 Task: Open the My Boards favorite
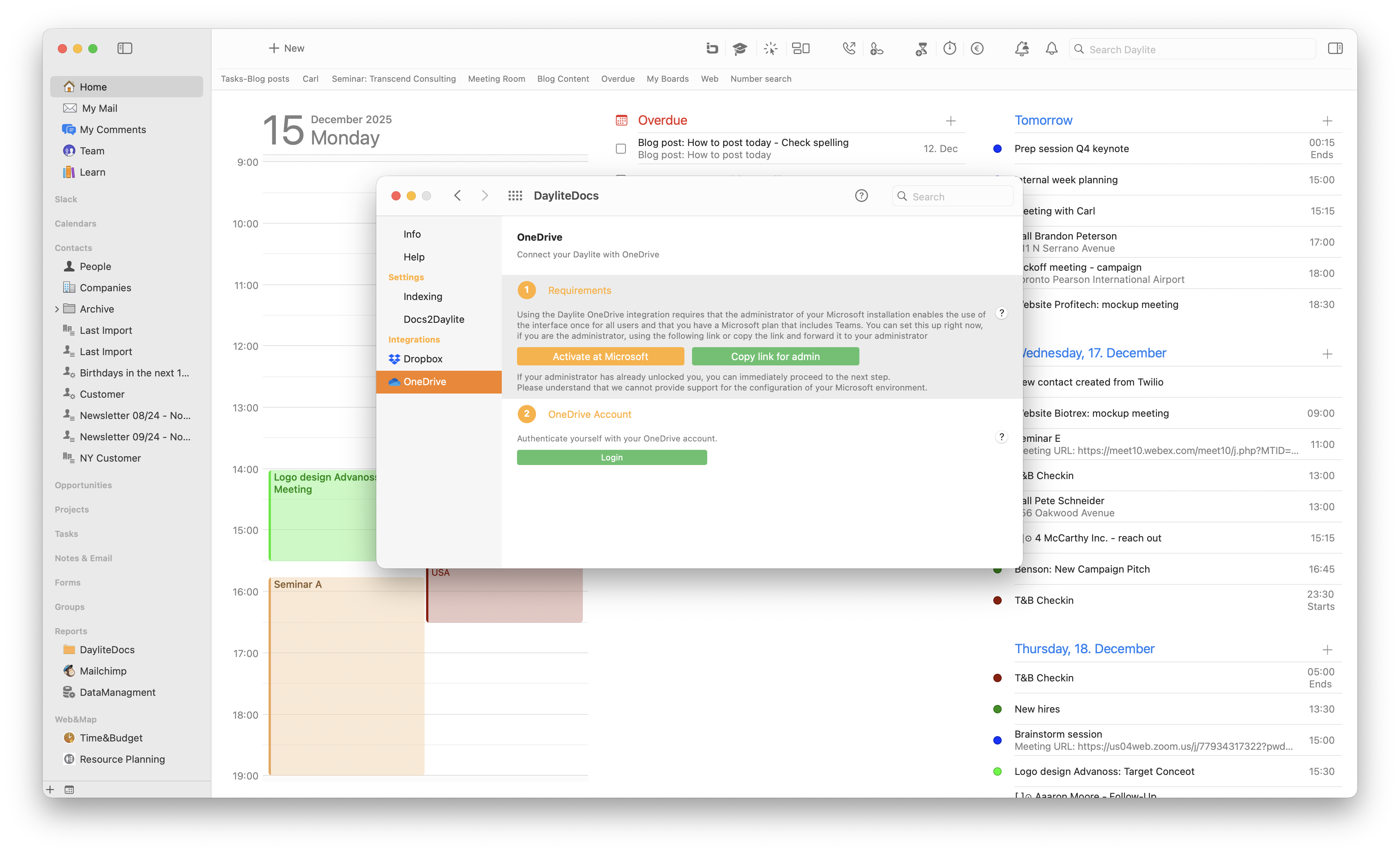pyautogui.click(x=668, y=79)
